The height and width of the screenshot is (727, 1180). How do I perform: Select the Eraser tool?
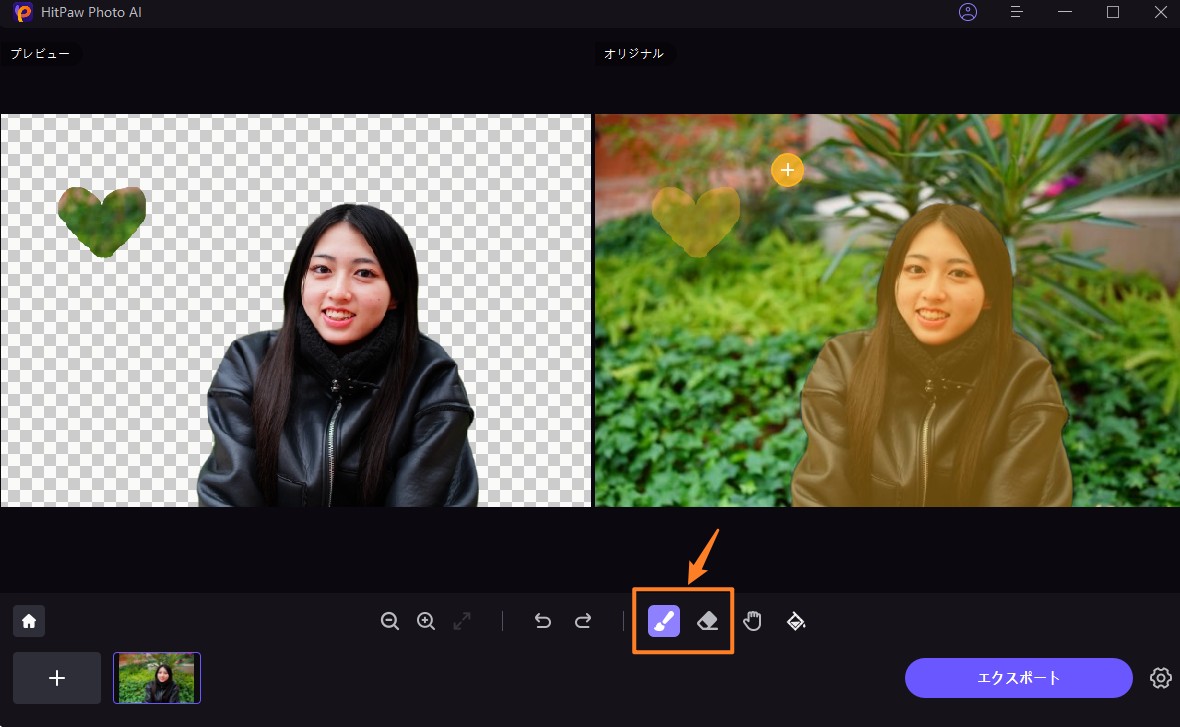[x=708, y=621]
